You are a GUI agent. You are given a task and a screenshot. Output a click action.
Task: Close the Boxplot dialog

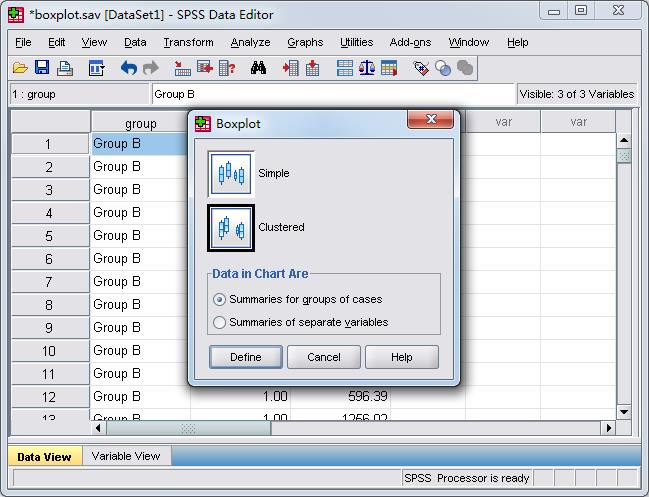pyautogui.click(x=430, y=119)
